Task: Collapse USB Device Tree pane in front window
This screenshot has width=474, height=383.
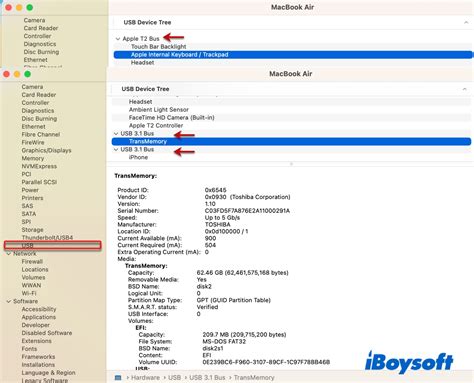Action: (464, 89)
